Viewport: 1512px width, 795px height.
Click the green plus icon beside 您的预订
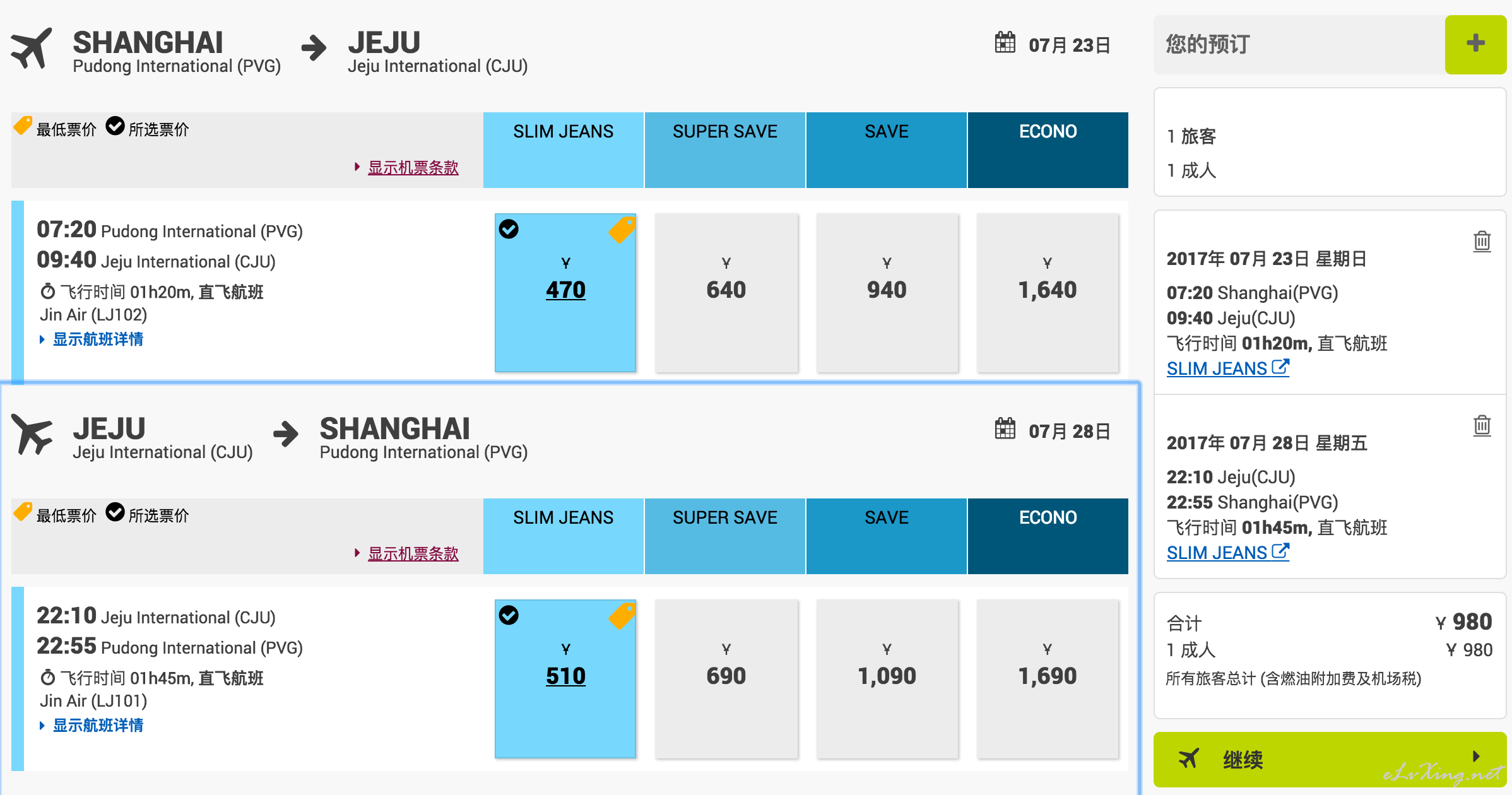(1475, 44)
